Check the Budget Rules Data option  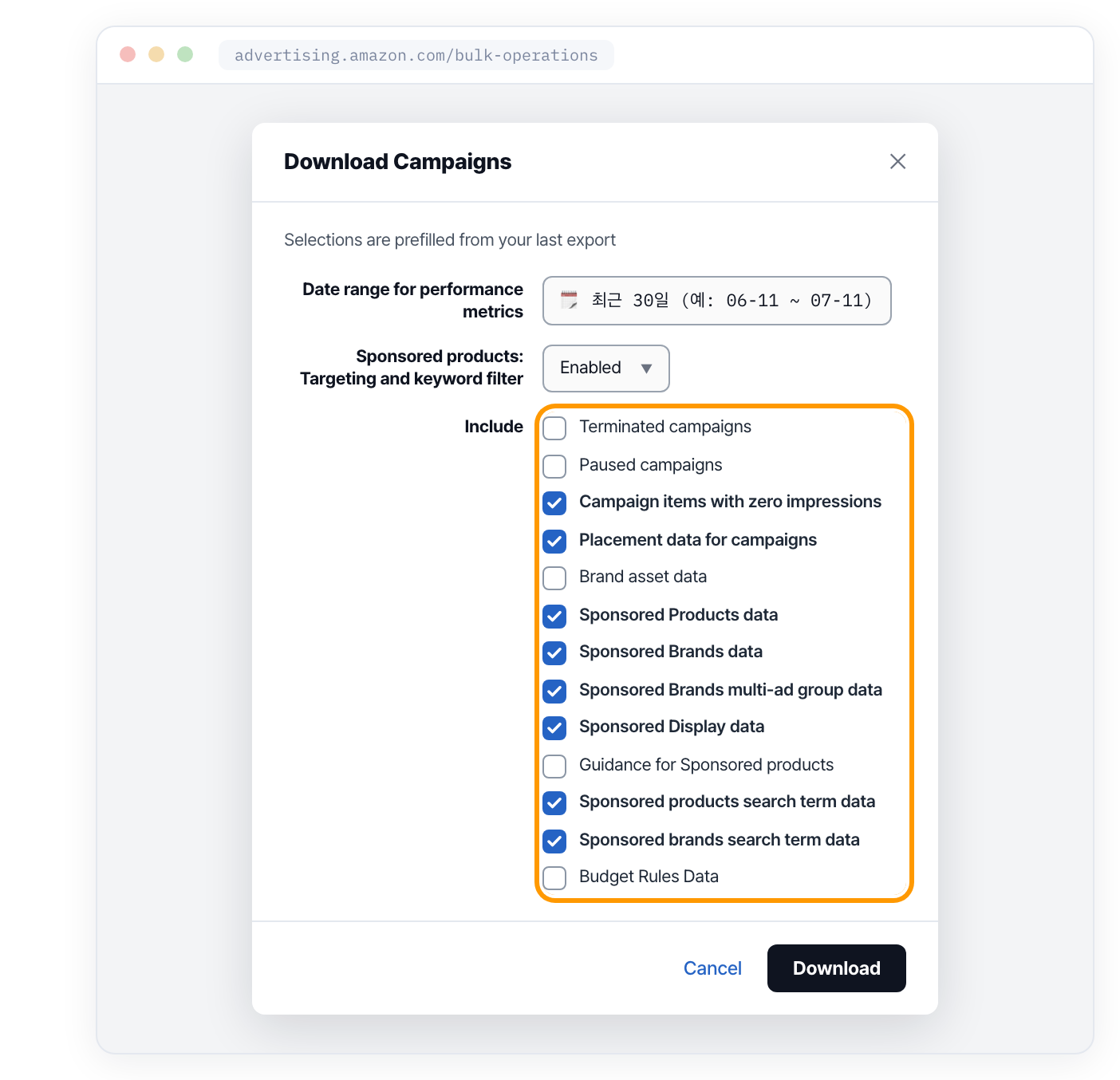point(554,877)
